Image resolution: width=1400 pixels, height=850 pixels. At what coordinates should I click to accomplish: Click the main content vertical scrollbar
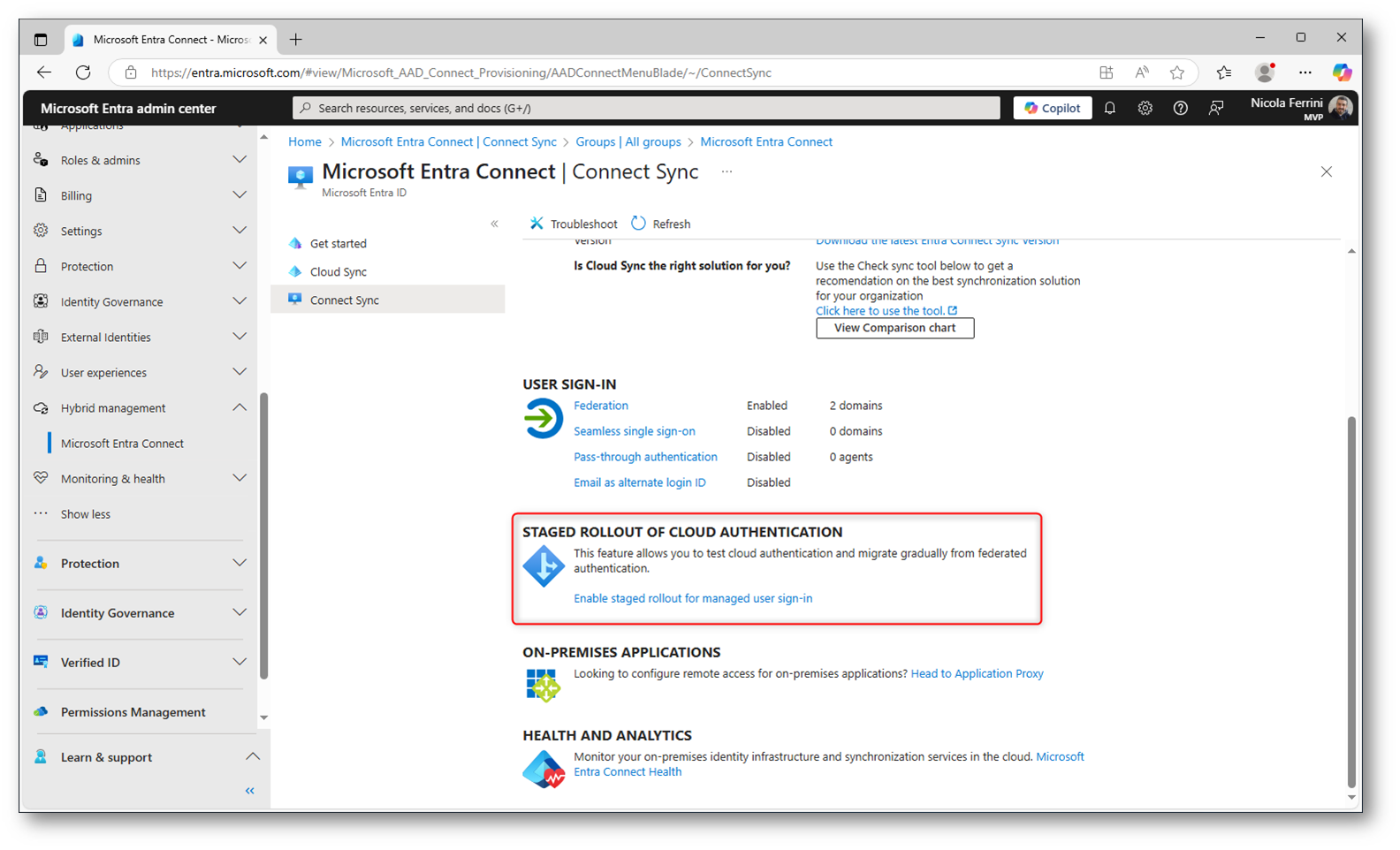(1351, 601)
